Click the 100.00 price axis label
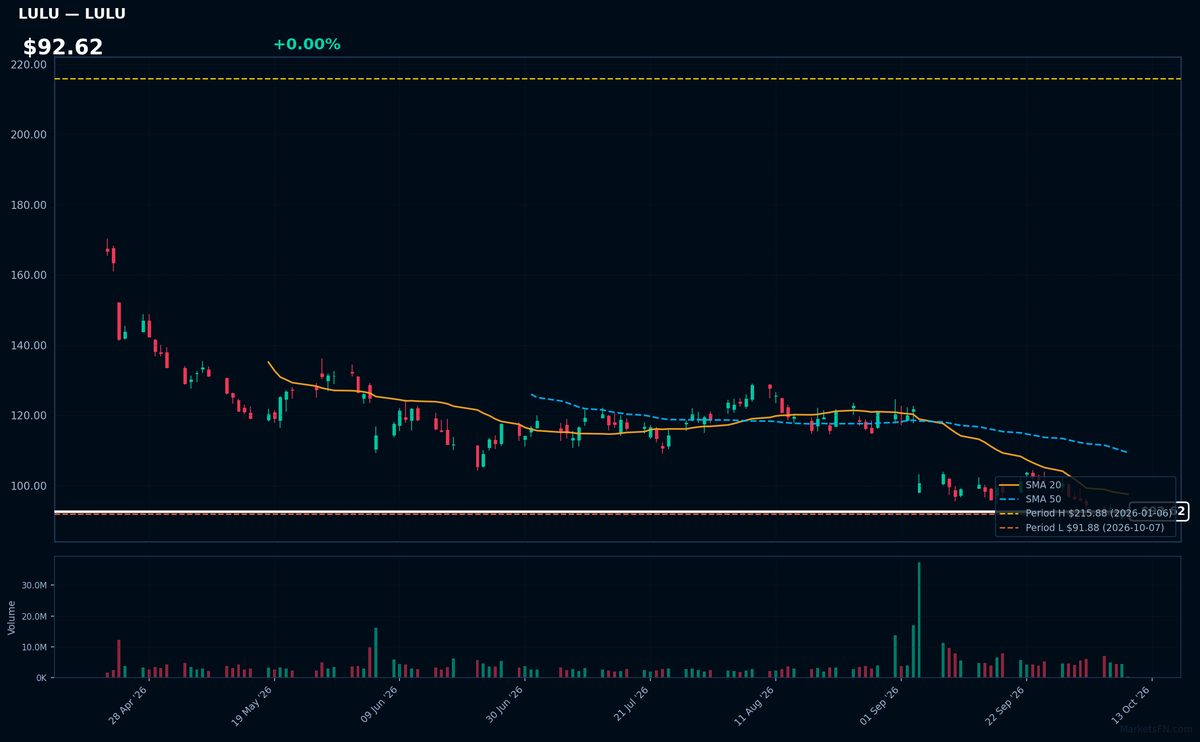Viewport: 1200px width, 742px height. pos(28,486)
